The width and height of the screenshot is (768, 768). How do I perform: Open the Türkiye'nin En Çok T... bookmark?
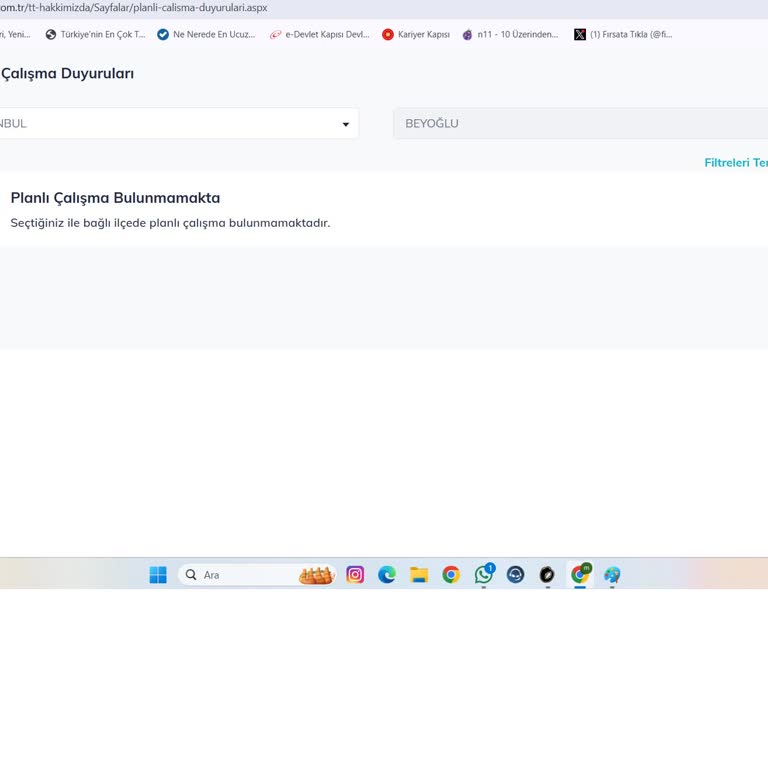pyautogui.click(x=96, y=34)
